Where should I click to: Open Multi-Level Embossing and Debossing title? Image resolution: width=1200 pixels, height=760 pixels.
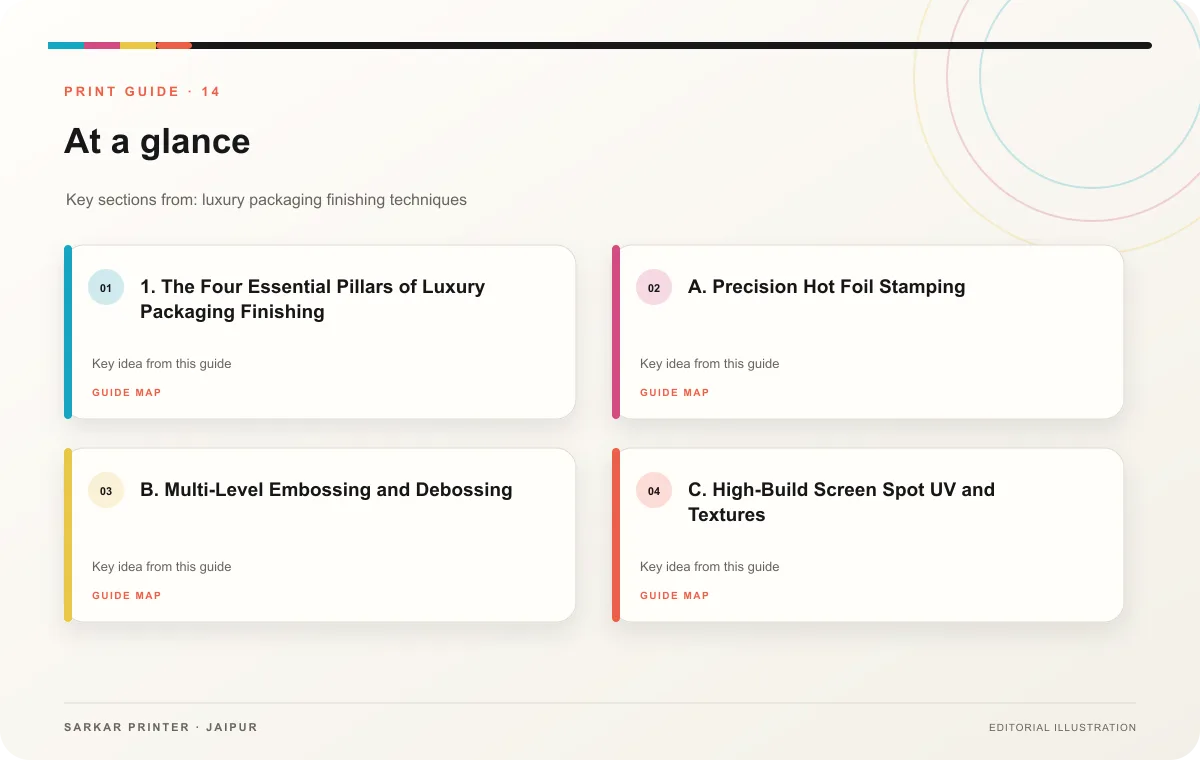[x=326, y=490]
